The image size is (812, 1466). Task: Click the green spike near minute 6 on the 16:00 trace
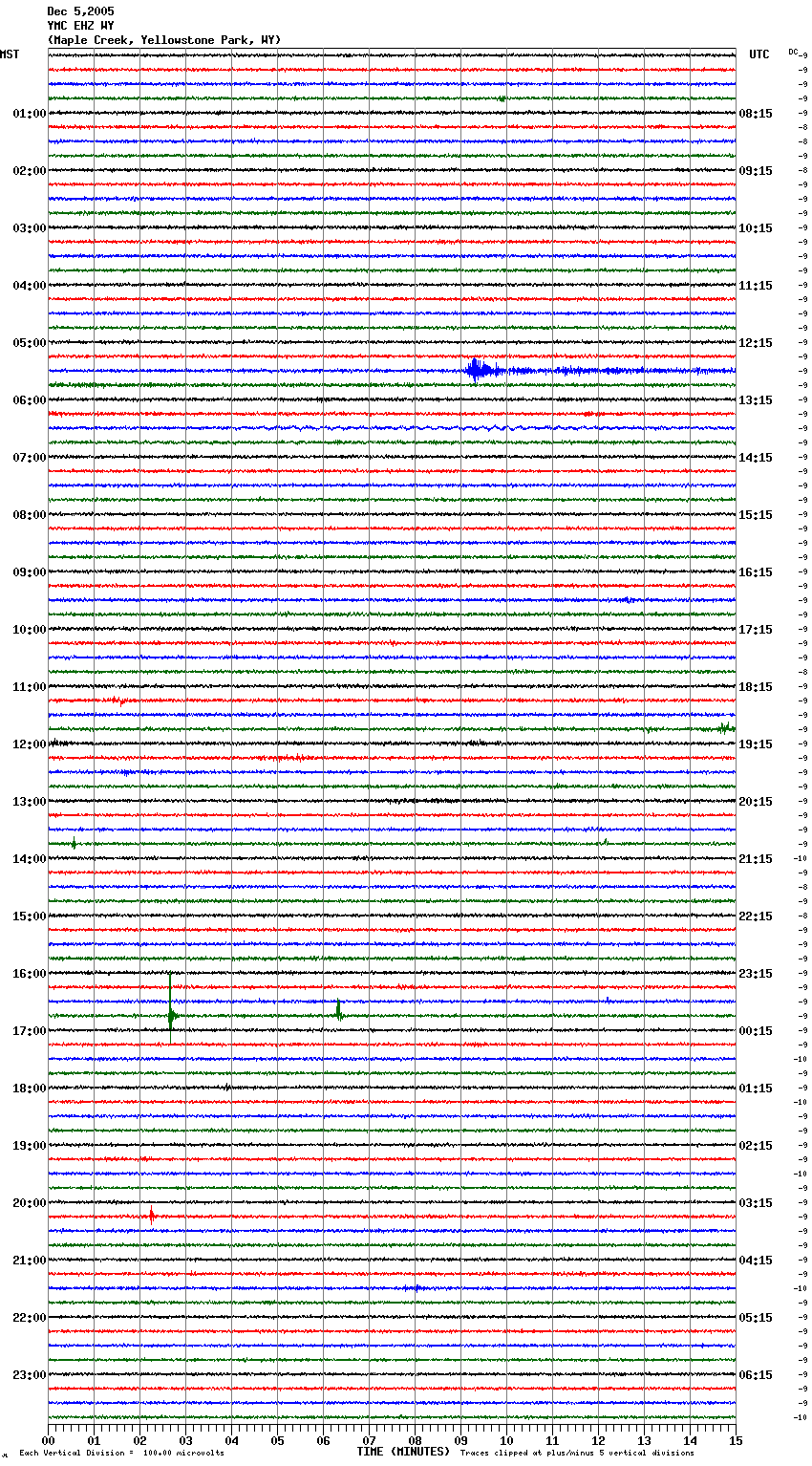(x=338, y=1011)
